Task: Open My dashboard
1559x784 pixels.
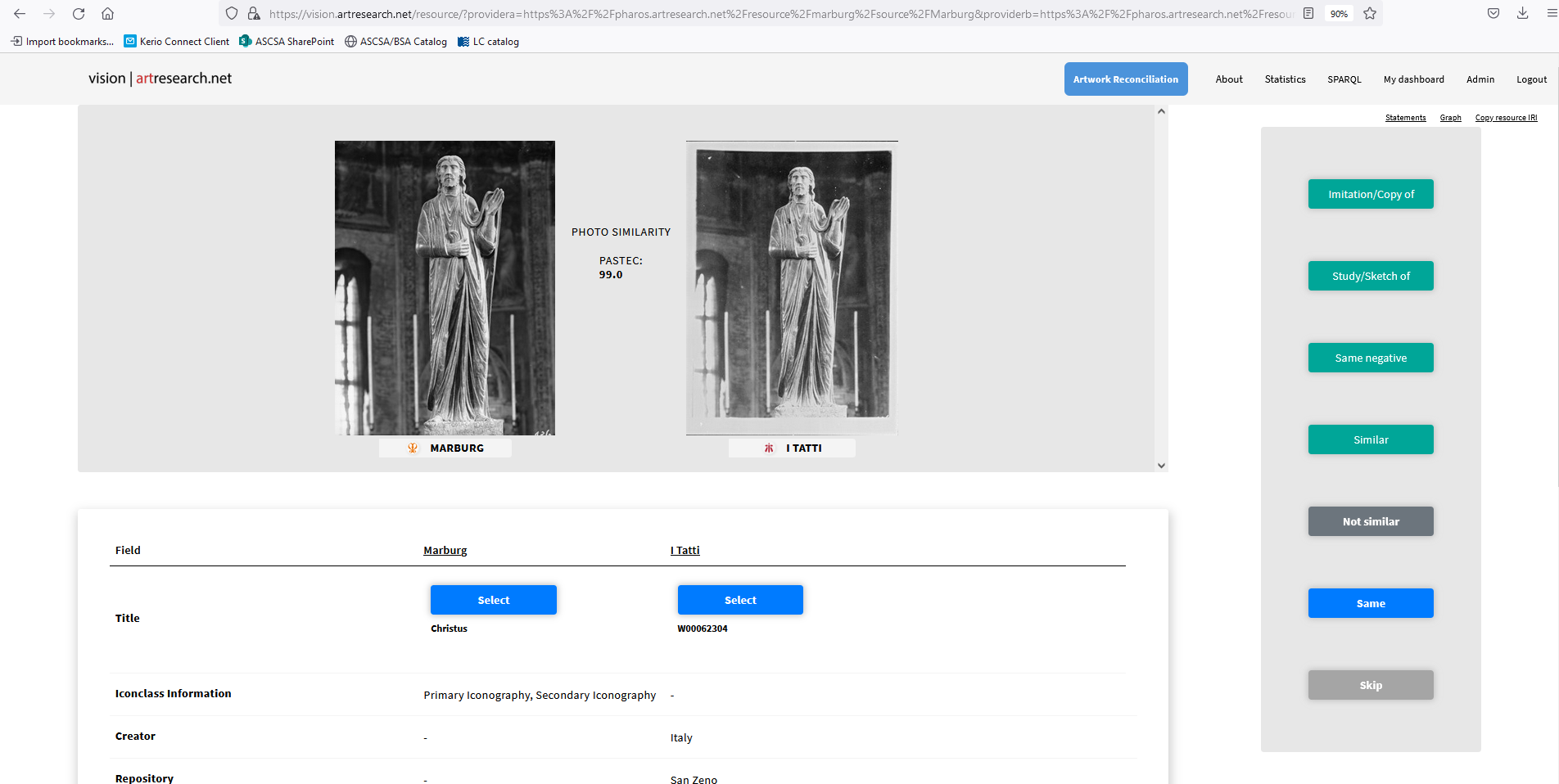Action: pyautogui.click(x=1414, y=79)
